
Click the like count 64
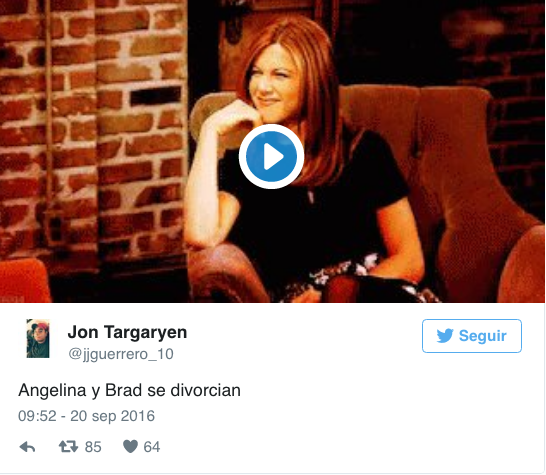coord(152,447)
